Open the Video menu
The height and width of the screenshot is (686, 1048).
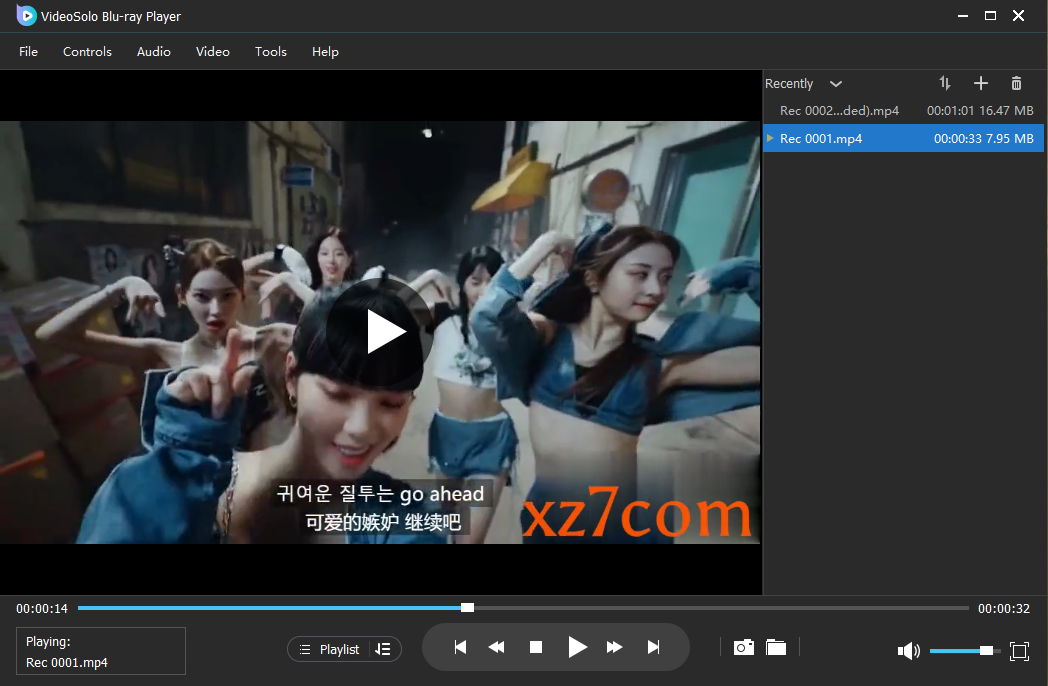pos(213,51)
